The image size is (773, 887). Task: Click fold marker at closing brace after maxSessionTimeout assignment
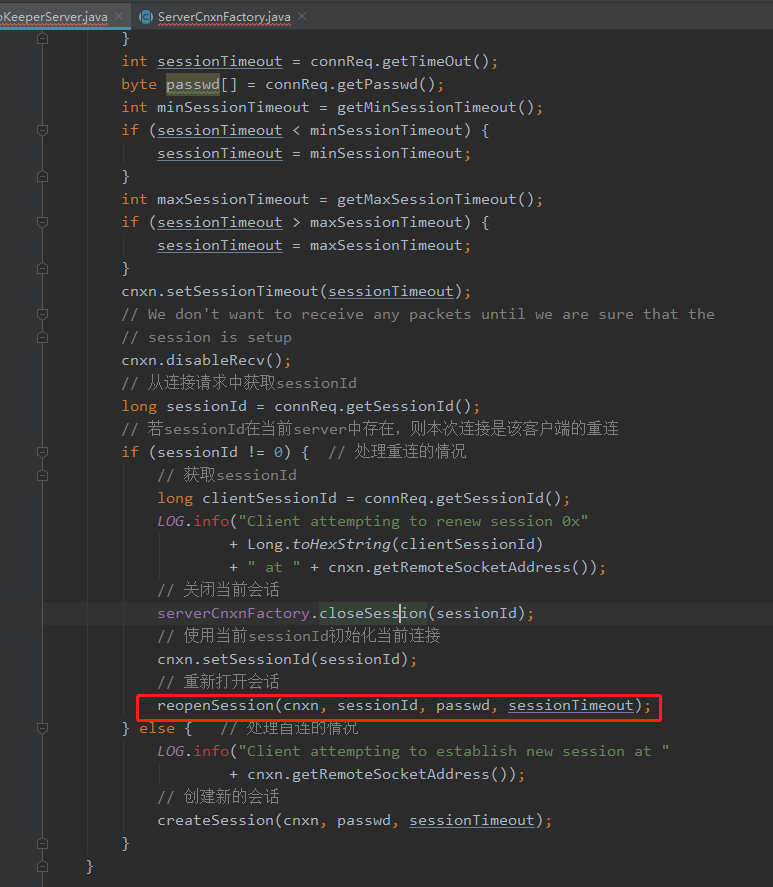42,269
